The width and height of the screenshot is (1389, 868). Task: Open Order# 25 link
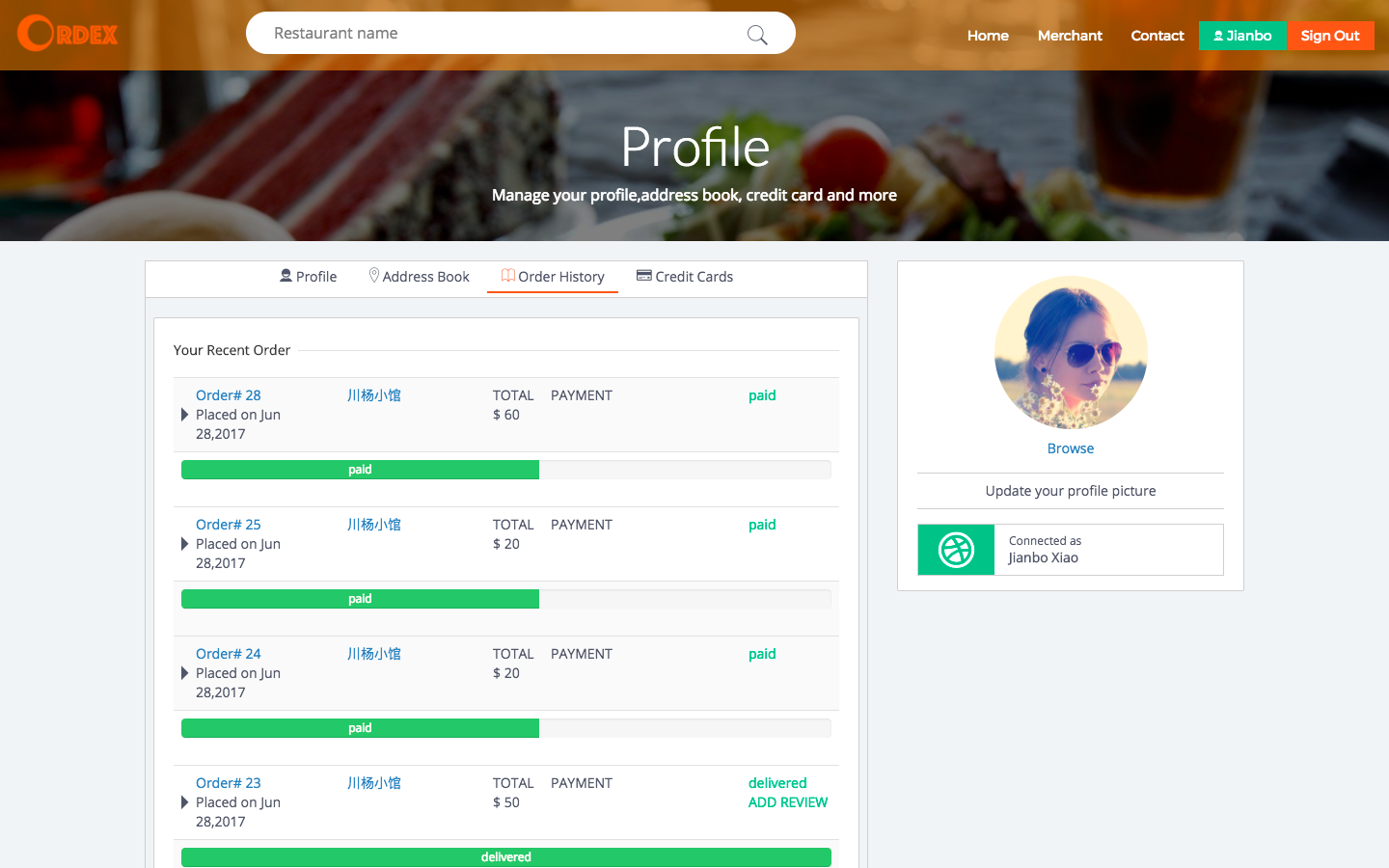pos(229,525)
